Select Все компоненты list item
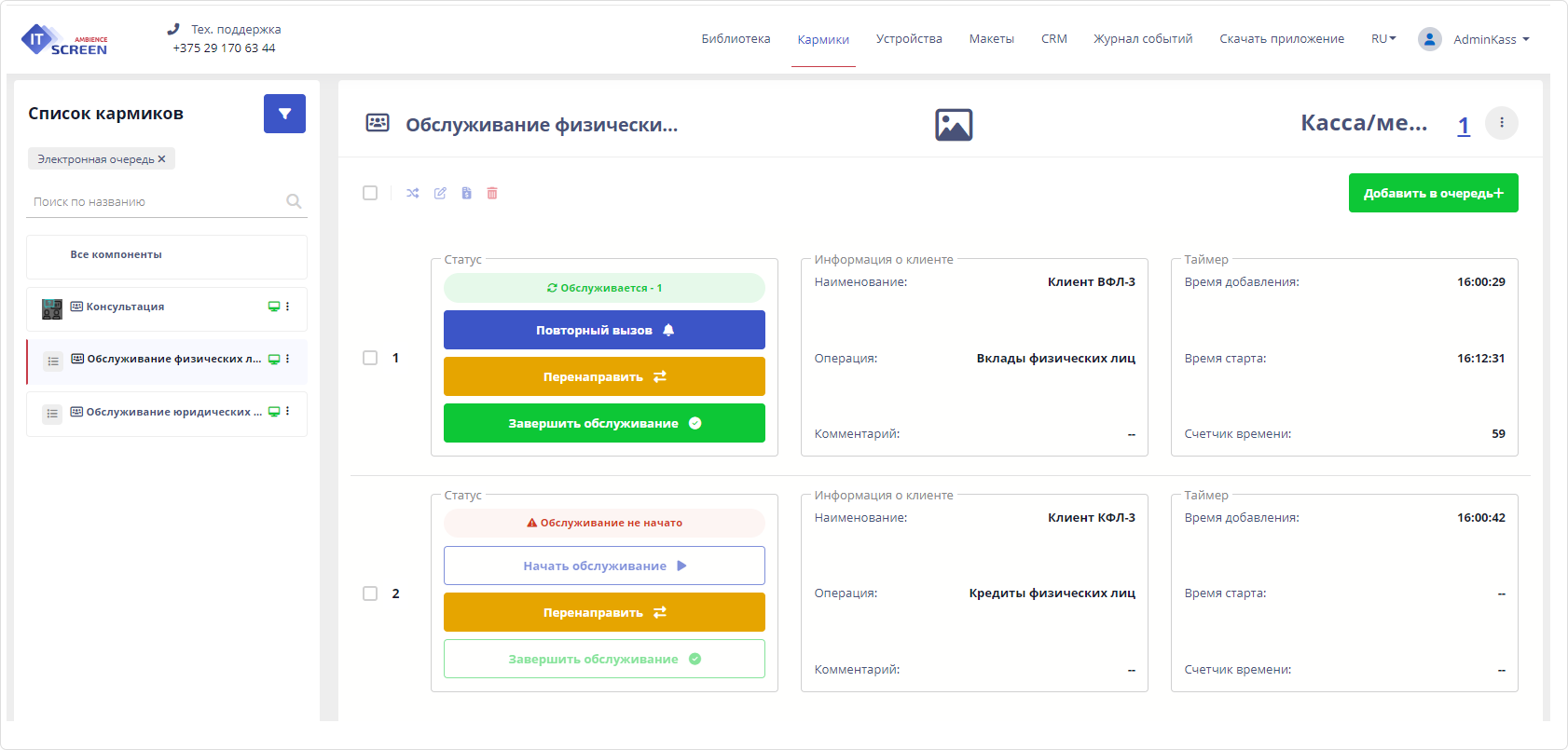The width and height of the screenshot is (1568, 750). coord(167,256)
